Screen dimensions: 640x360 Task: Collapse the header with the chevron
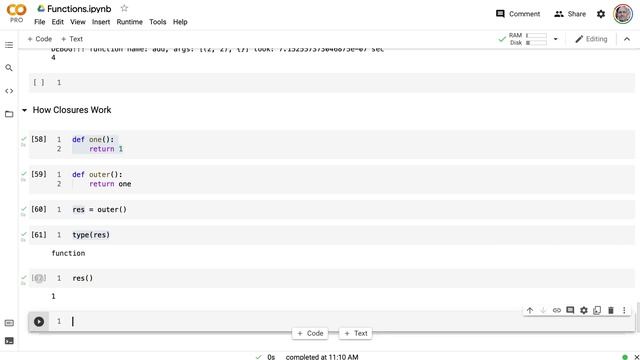(x=627, y=39)
